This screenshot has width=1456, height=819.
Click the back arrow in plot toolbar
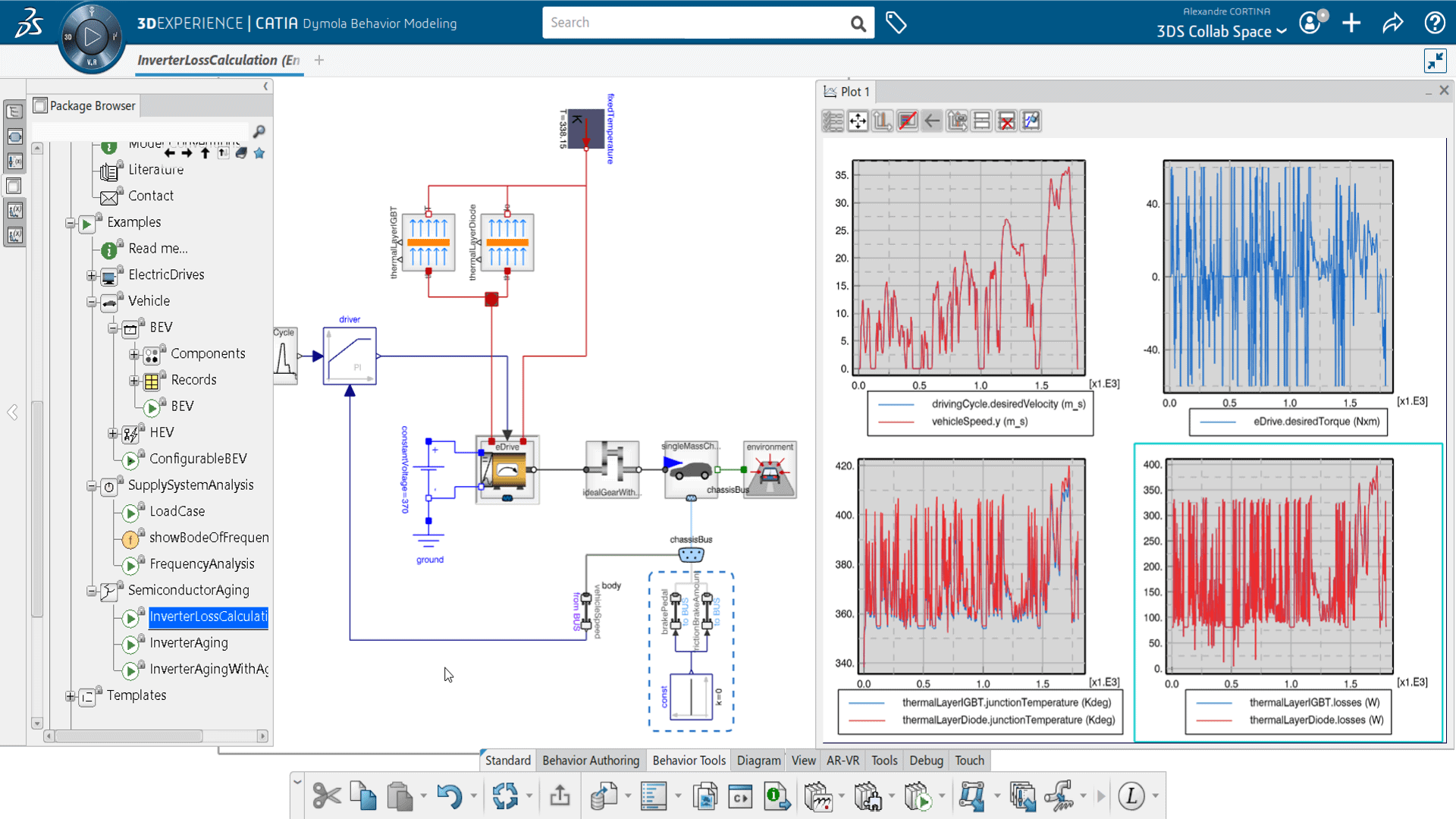[932, 121]
